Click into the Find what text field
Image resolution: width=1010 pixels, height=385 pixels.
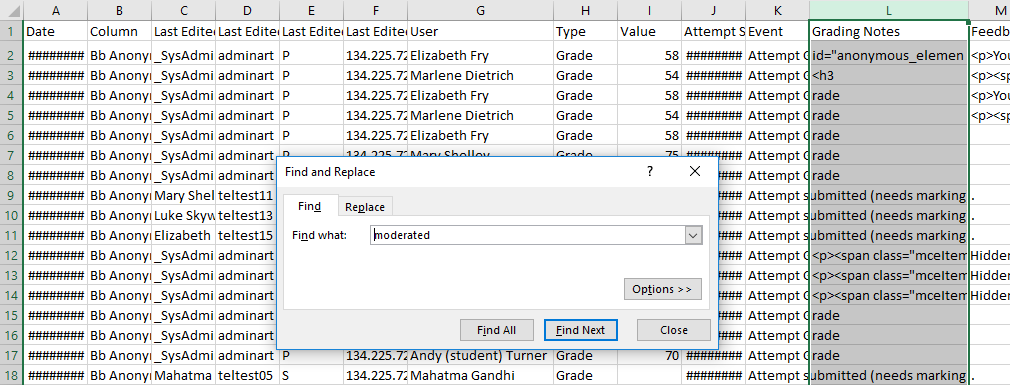click(x=528, y=236)
